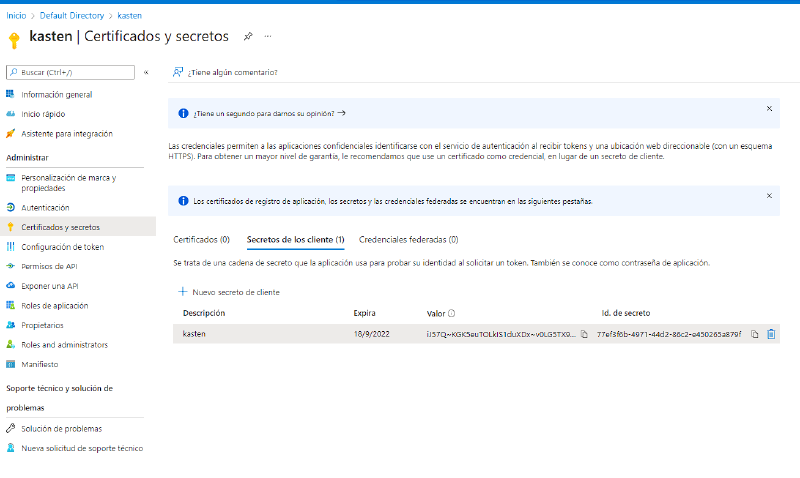Show info tooltip next to Valor

pyautogui.click(x=452, y=313)
